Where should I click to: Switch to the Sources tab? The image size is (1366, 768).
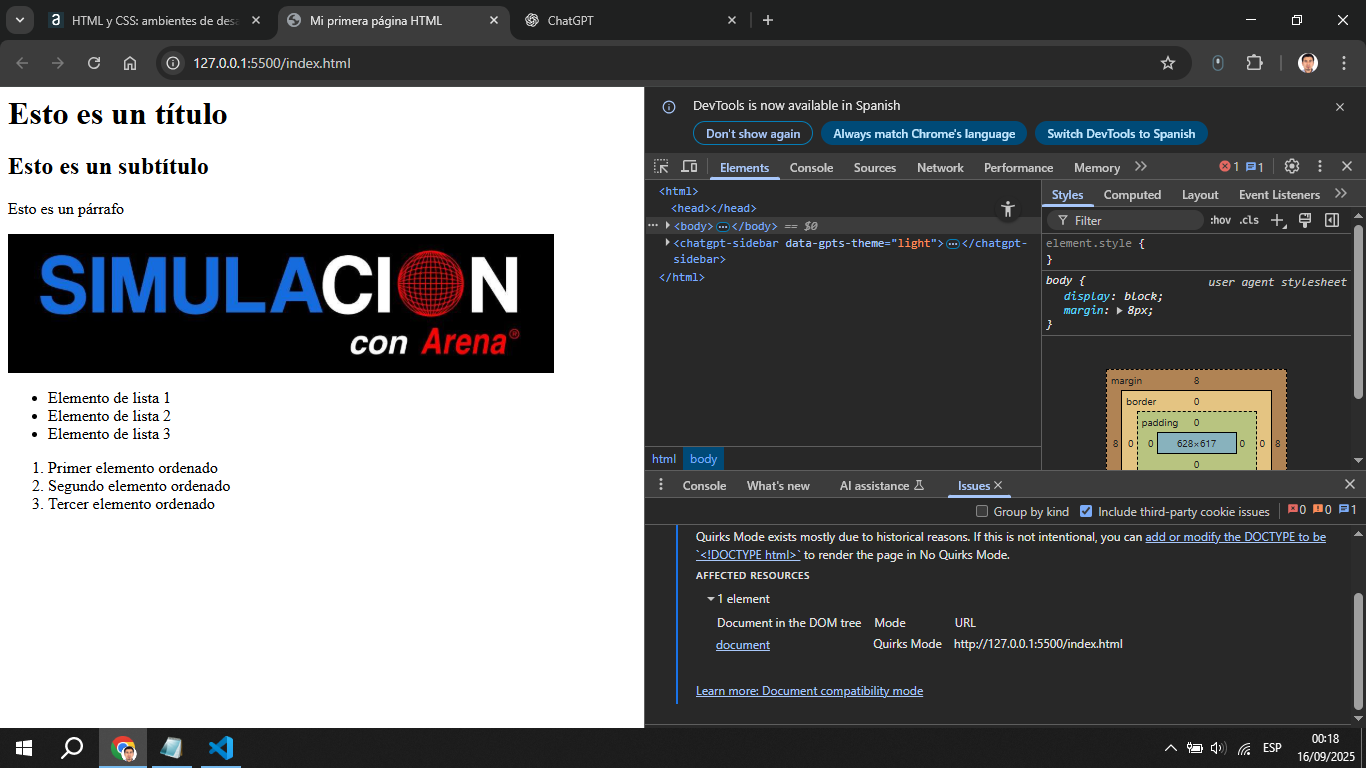click(x=875, y=167)
